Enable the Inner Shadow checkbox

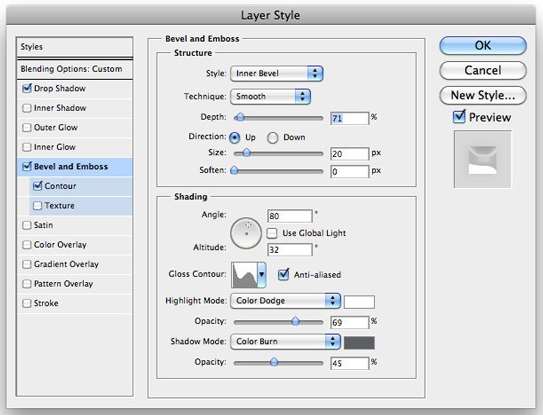point(27,108)
